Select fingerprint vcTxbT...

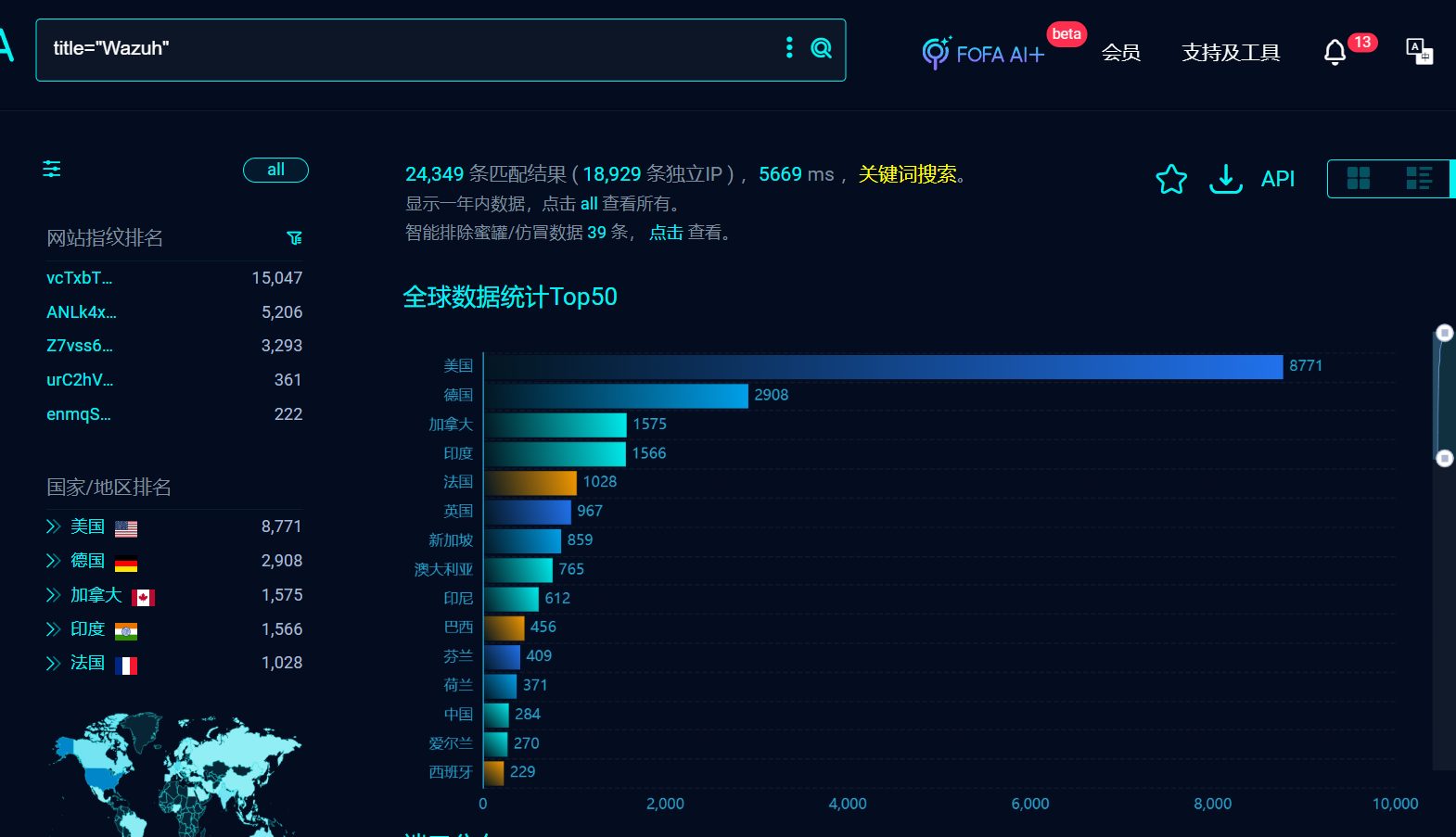point(80,278)
